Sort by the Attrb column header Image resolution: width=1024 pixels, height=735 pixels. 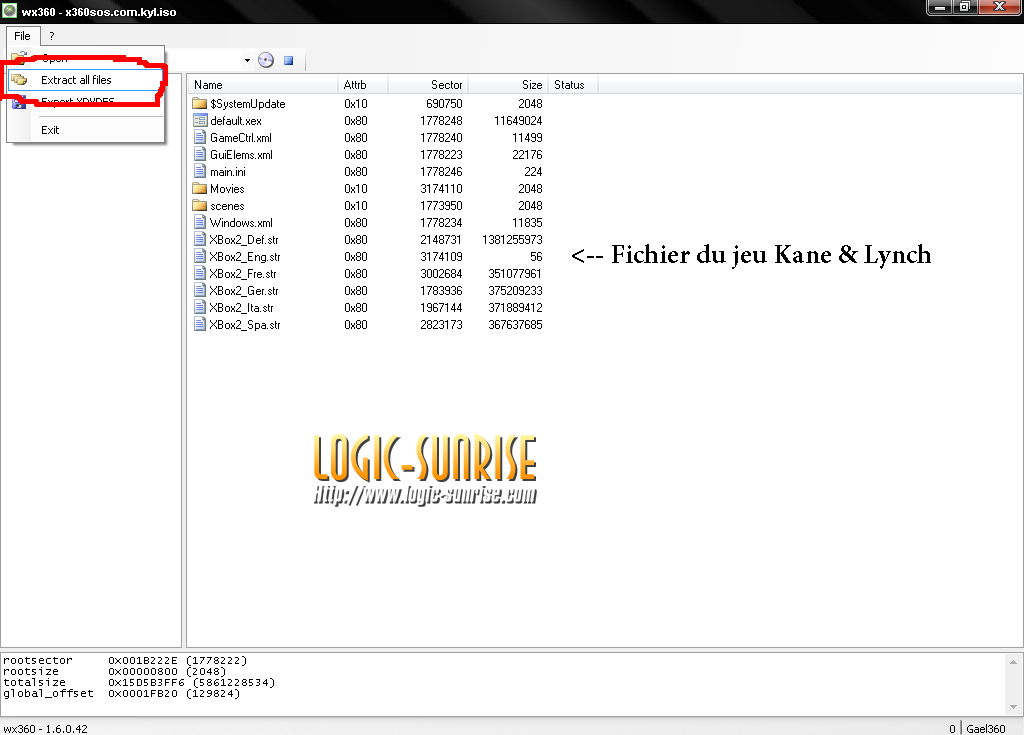(362, 85)
